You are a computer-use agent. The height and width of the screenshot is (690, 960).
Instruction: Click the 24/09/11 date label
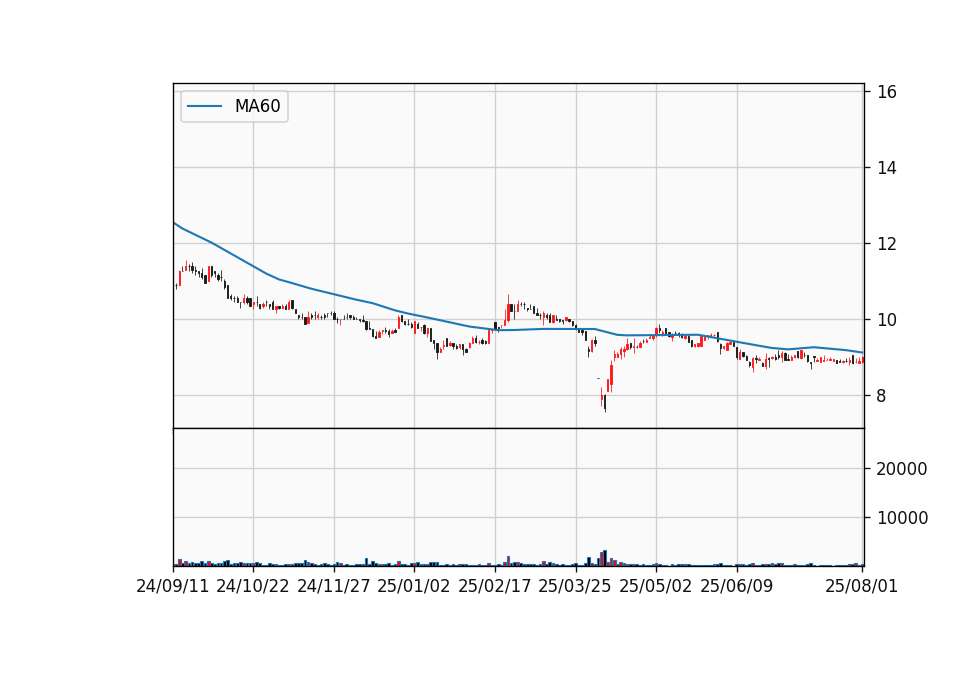[x=173, y=586]
